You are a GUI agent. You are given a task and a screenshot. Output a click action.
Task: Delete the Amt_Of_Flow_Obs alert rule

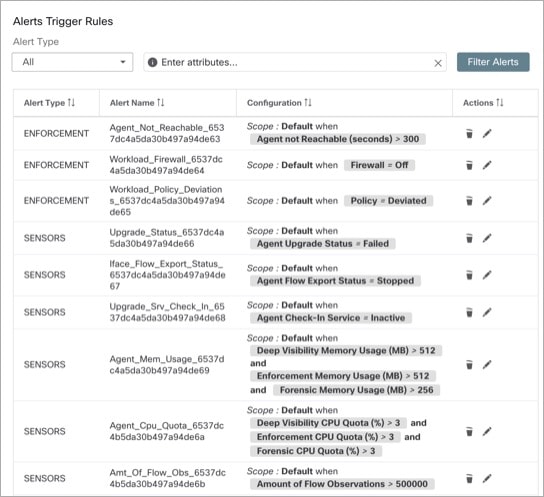pyautogui.click(x=469, y=478)
